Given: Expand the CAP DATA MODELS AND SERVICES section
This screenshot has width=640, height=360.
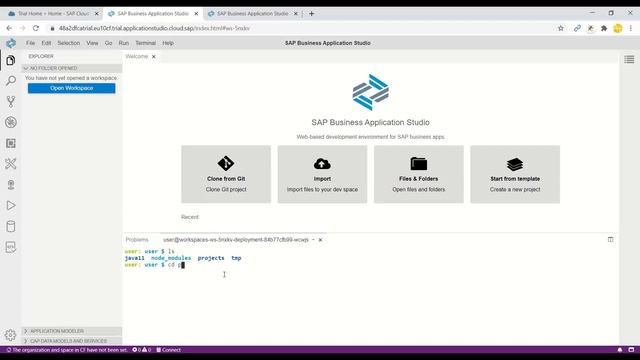Looking at the screenshot, I should [72, 341].
